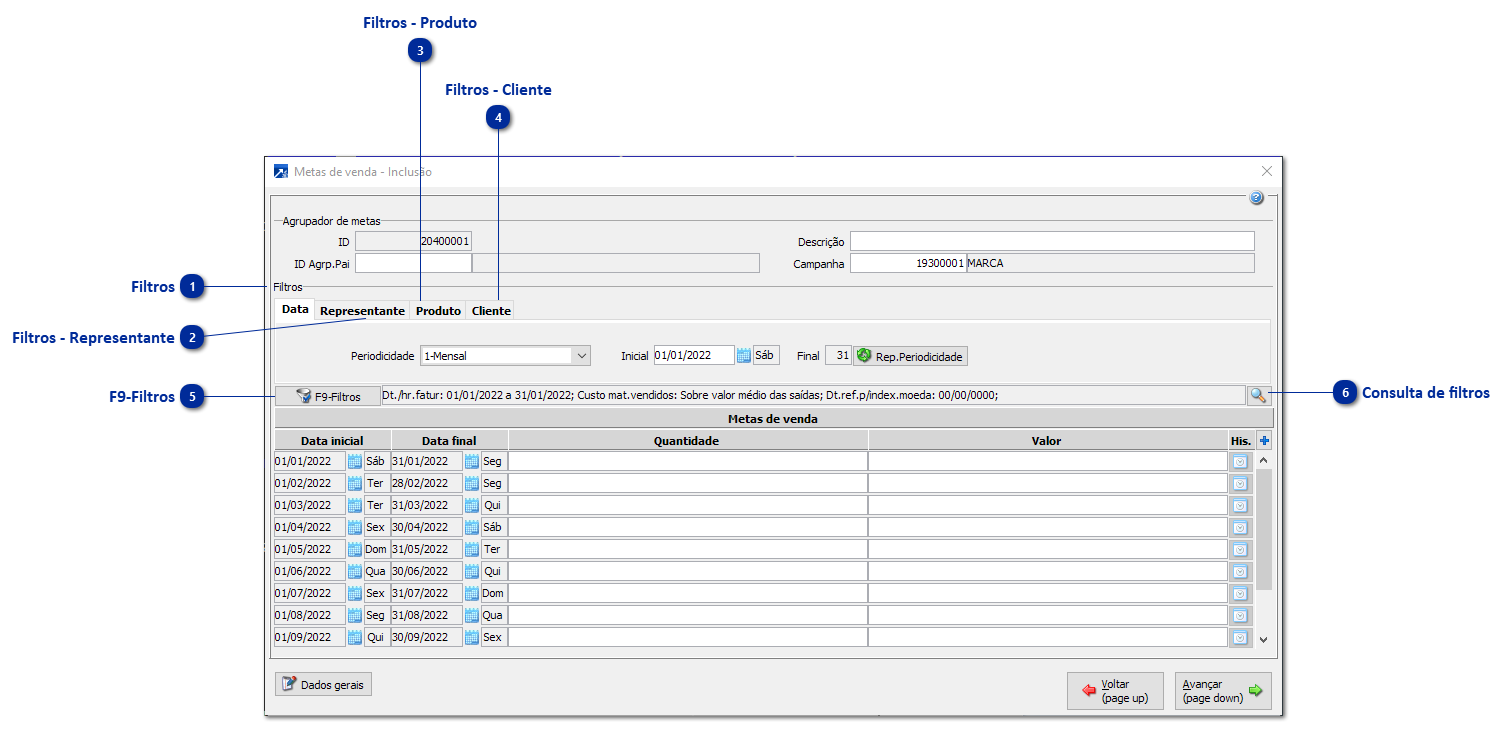
Task: Open calendar for Data inicial 01/01/2022
Action: pos(354,461)
